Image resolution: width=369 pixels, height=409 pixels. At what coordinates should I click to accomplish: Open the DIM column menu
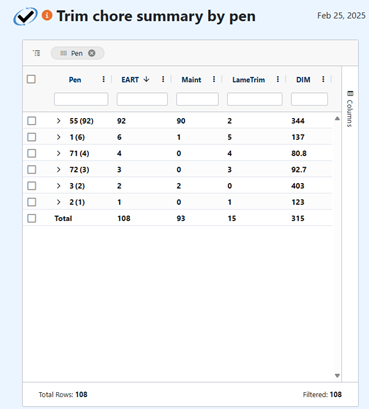[x=323, y=79]
